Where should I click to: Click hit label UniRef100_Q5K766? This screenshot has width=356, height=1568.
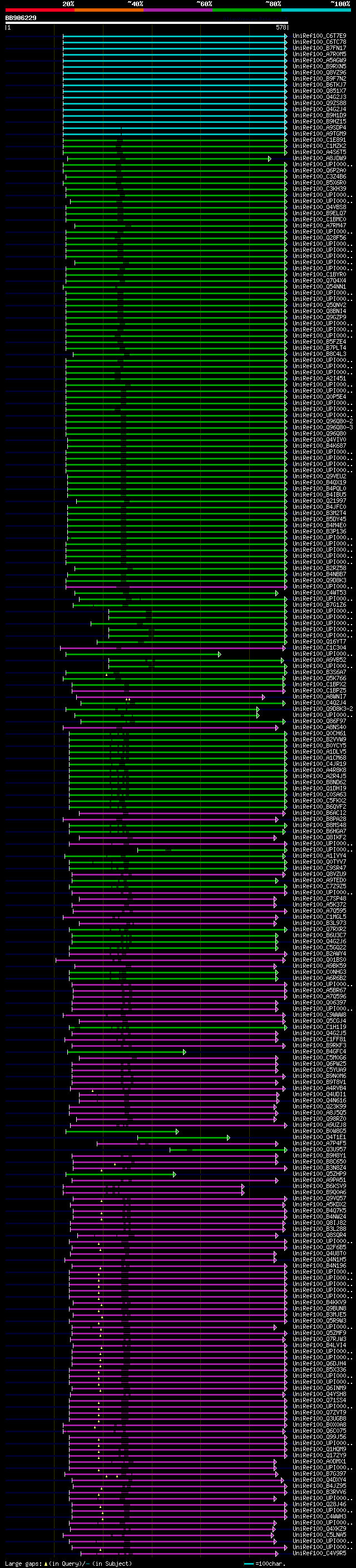coord(319,678)
